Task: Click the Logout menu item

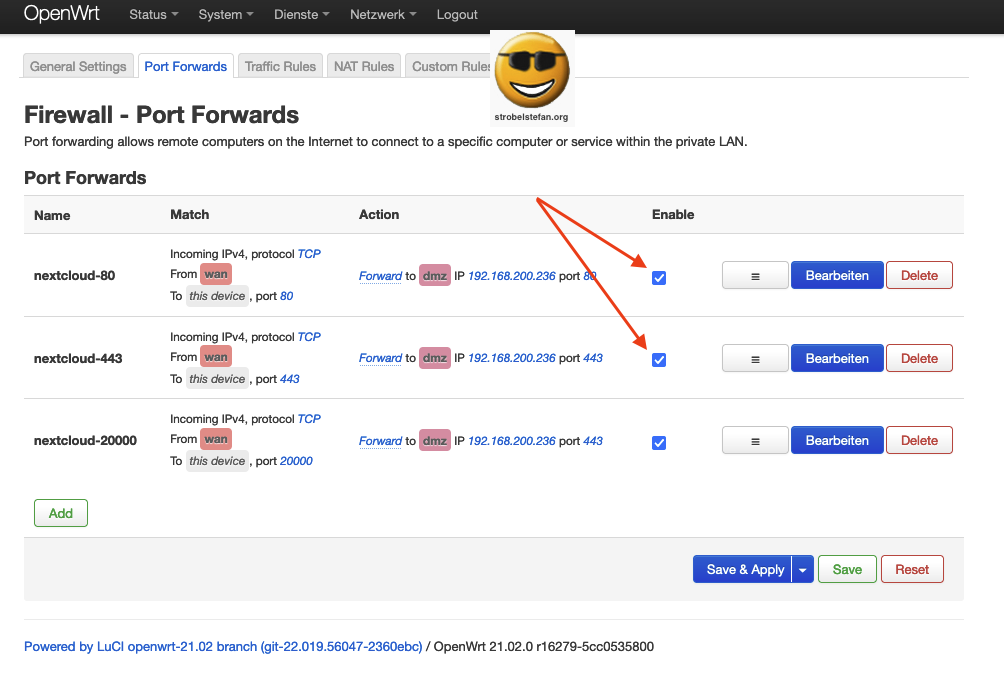Action: click(x=457, y=14)
